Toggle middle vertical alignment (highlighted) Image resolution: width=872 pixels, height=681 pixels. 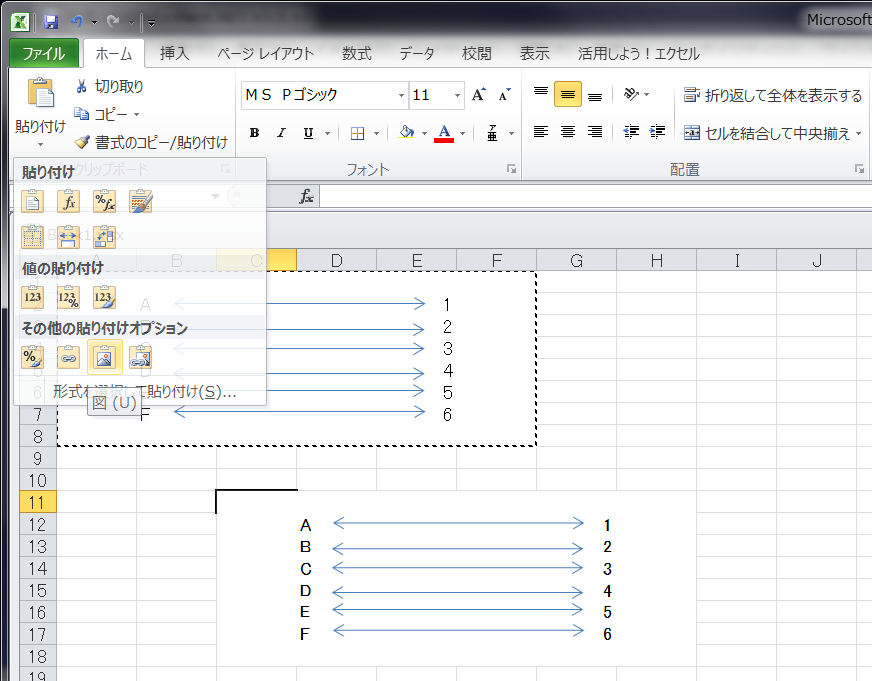[568, 93]
